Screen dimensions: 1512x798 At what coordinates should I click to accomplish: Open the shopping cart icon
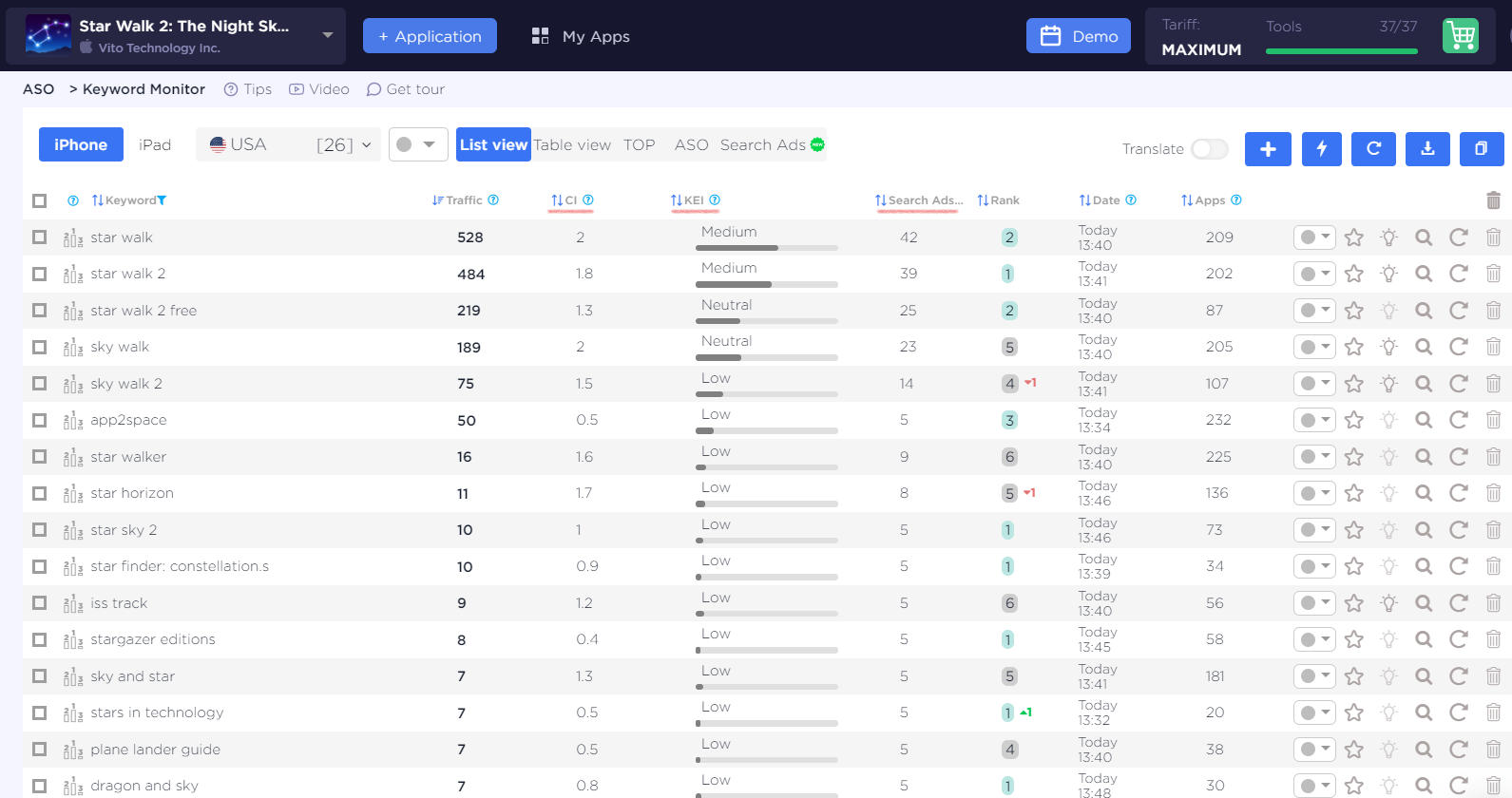pos(1461,36)
